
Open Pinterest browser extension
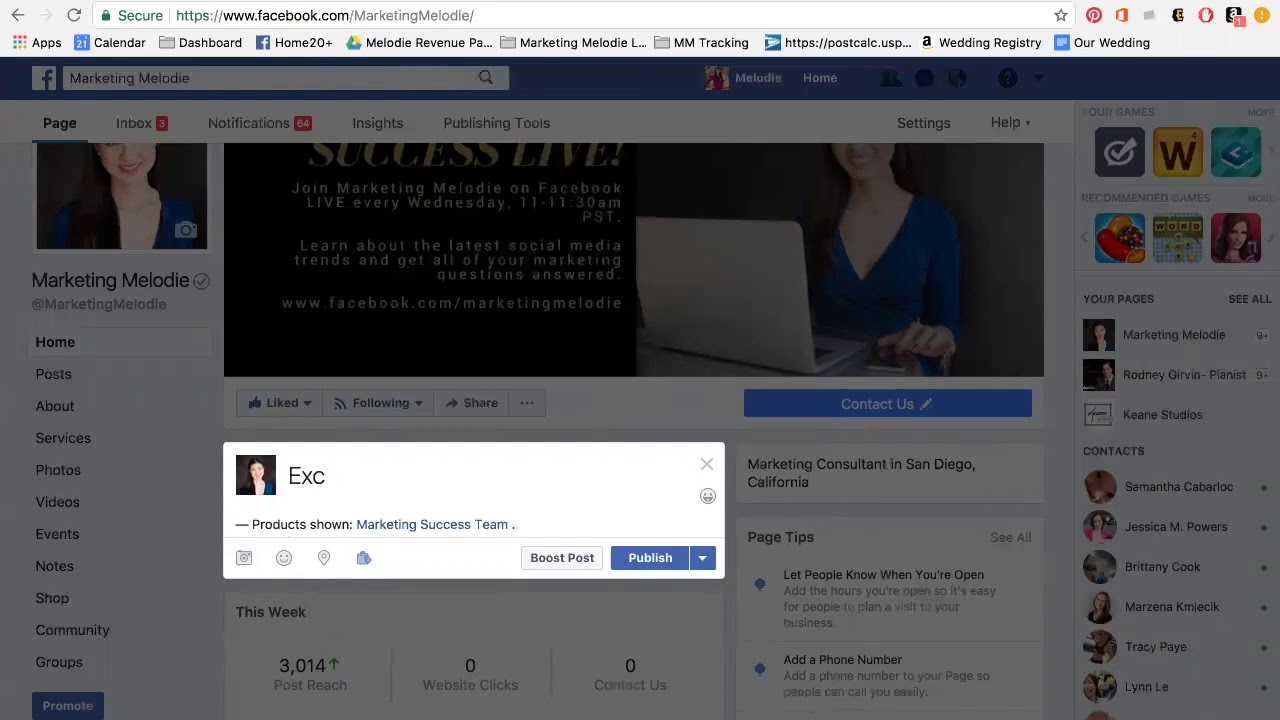(1094, 15)
